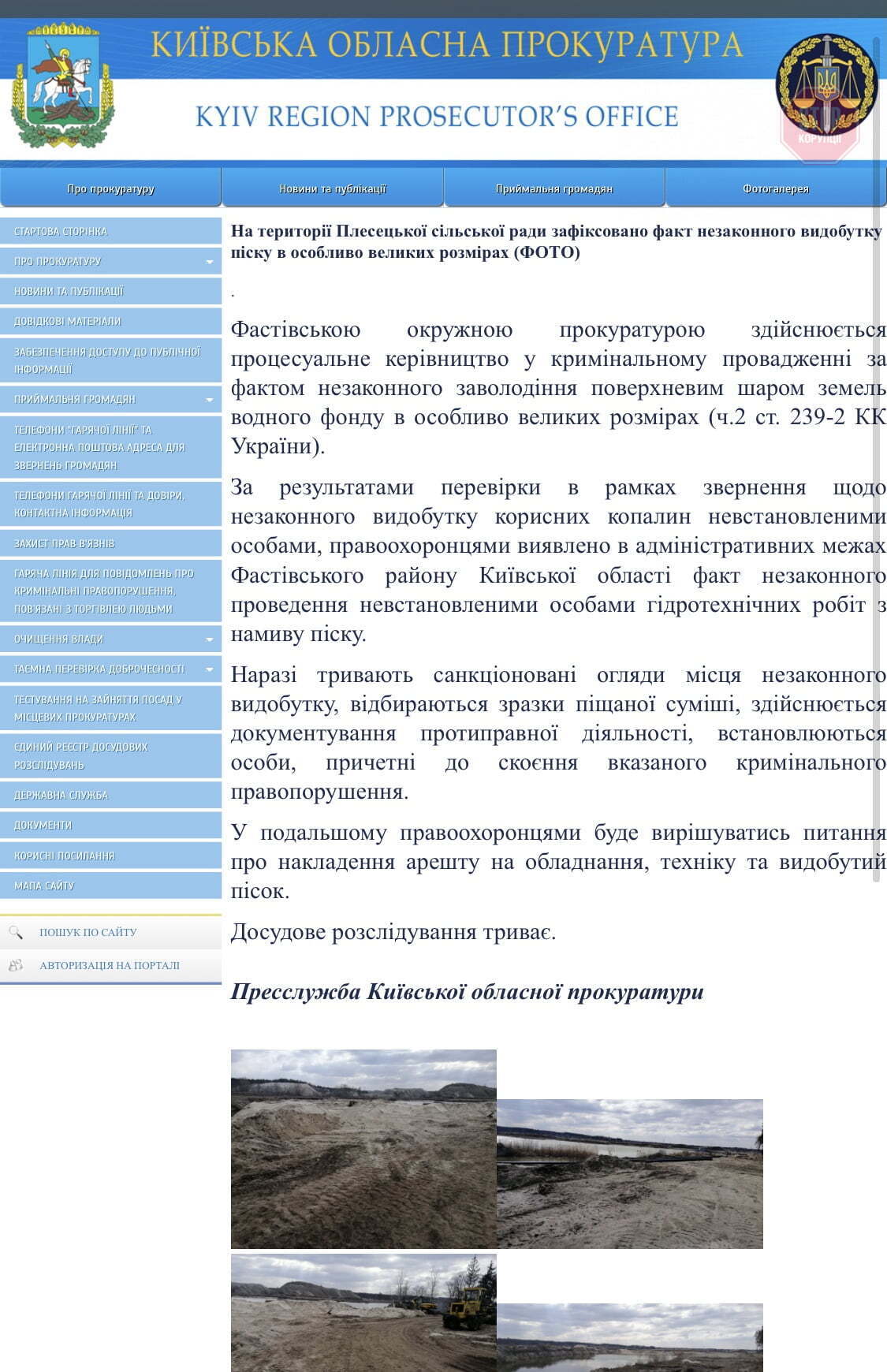Click 'Kyiv Region Prosecutor's Office' banner text
887x1372 pixels.
click(437, 117)
